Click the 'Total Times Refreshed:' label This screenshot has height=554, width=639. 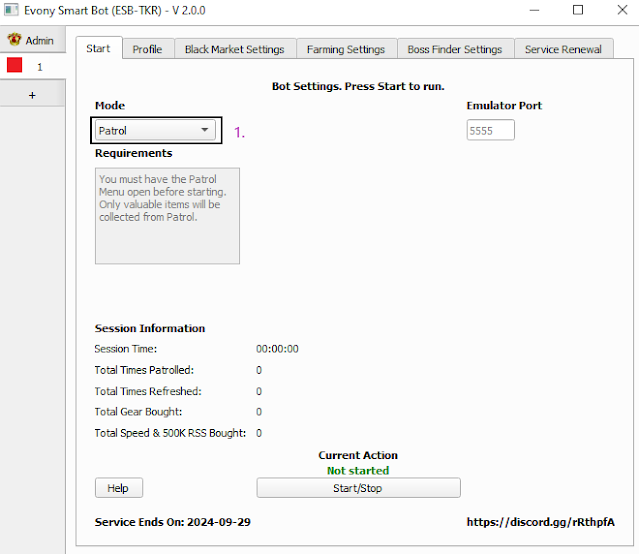click(148, 391)
